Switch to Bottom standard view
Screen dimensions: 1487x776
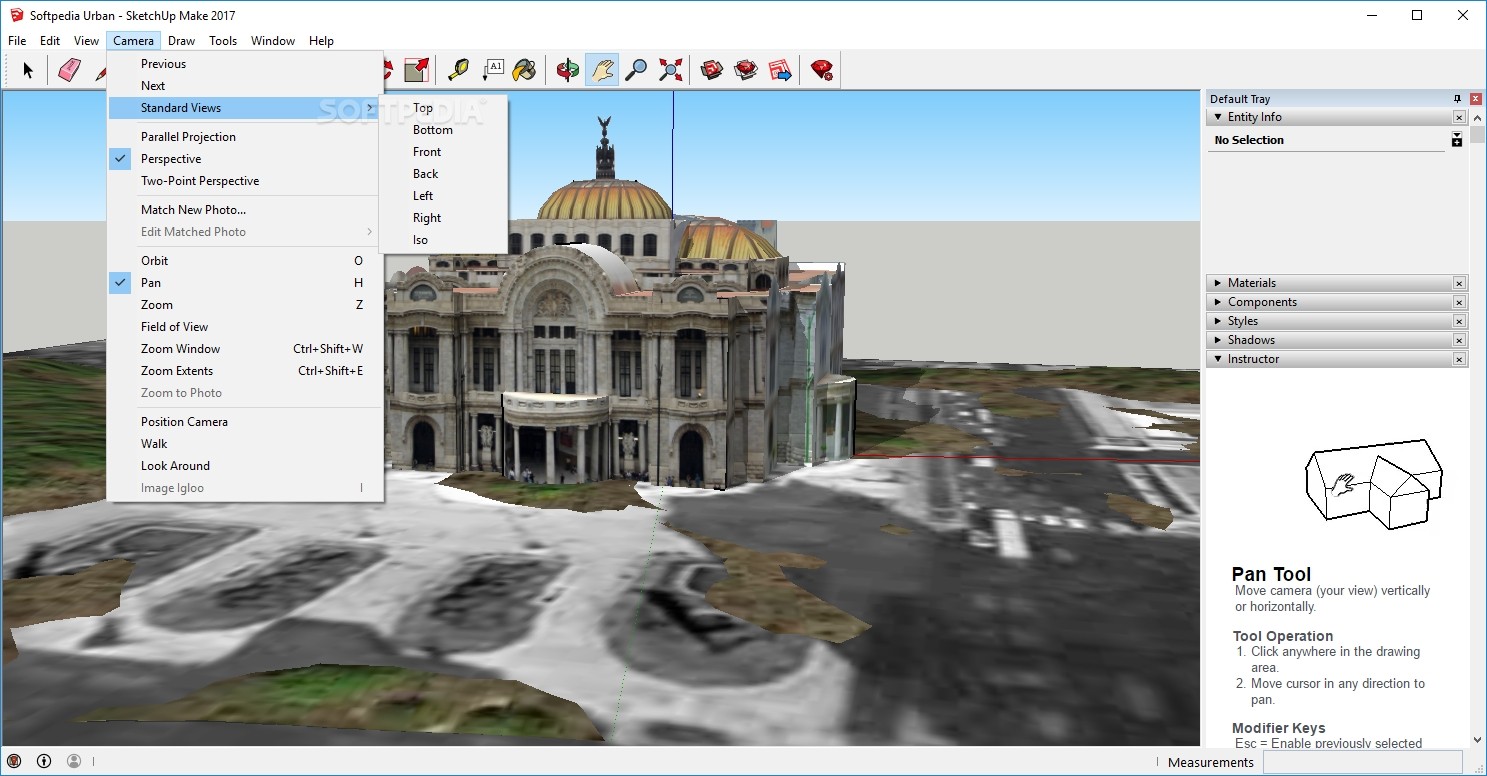(x=444, y=130)
